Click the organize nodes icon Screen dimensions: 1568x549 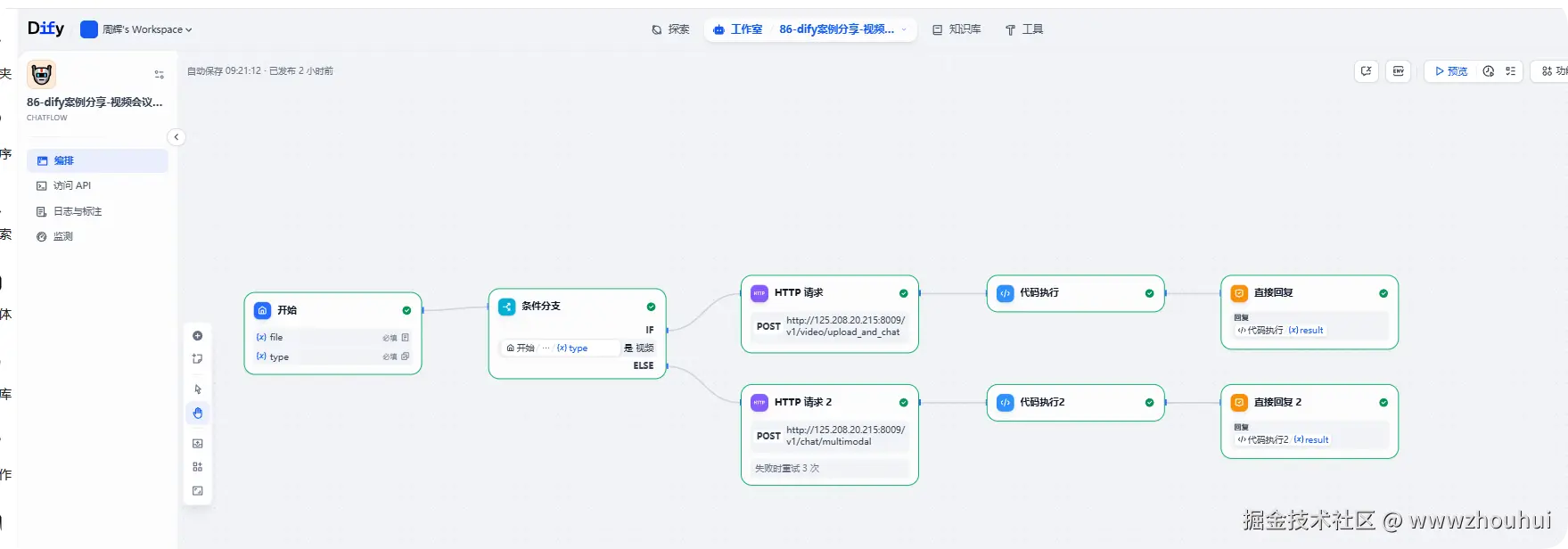198,467
